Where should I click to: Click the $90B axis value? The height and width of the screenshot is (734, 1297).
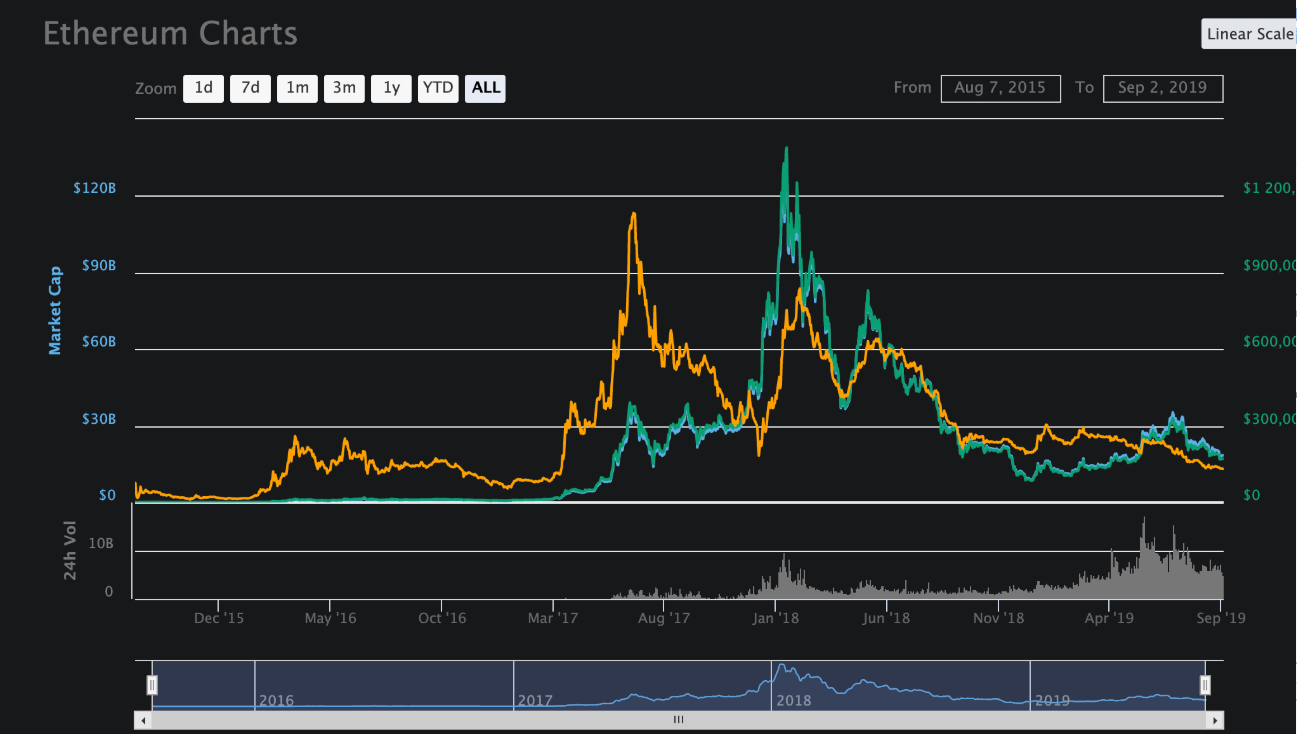(99, 266)
